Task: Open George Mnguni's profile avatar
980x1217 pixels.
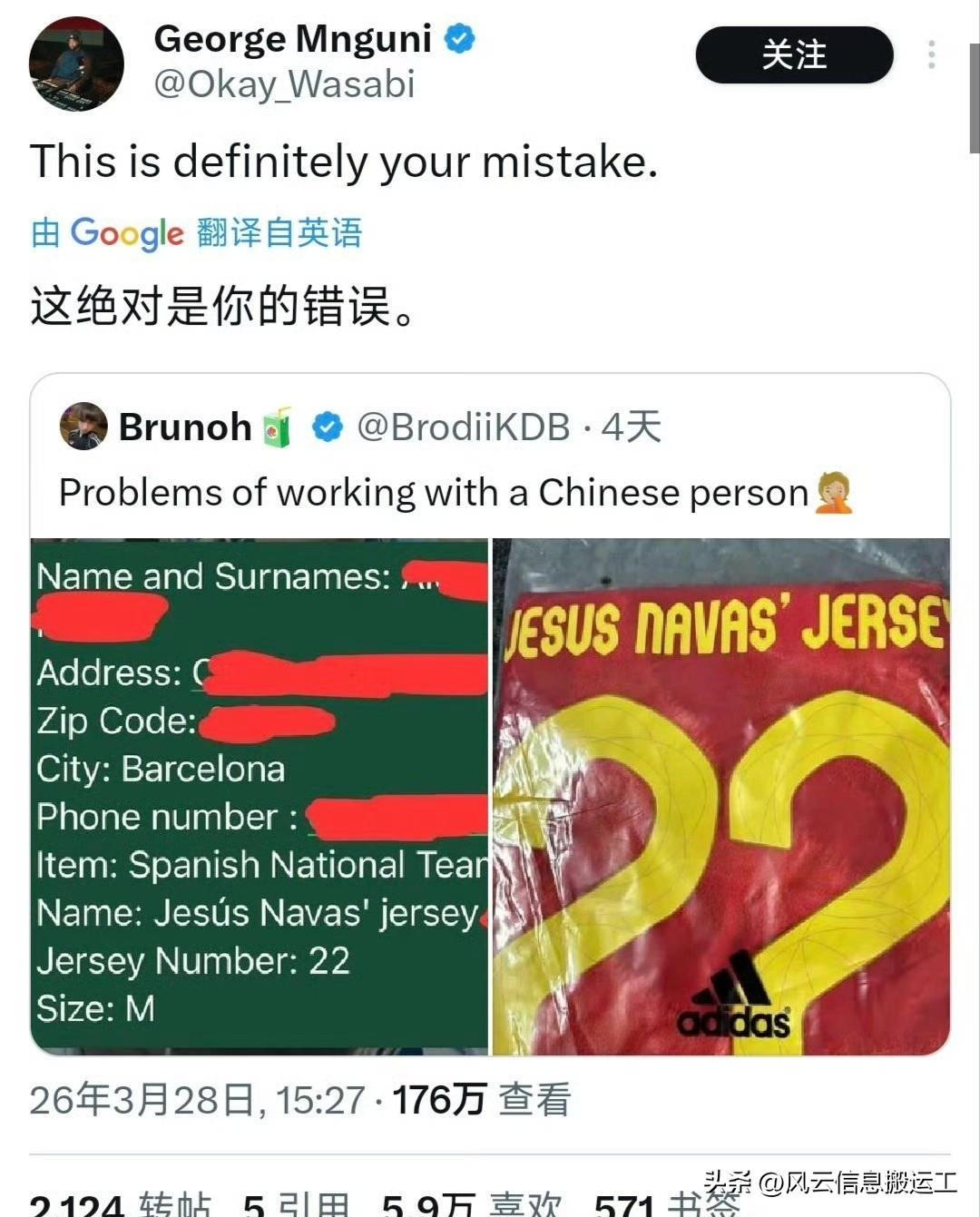Action: tap(76, 64)
